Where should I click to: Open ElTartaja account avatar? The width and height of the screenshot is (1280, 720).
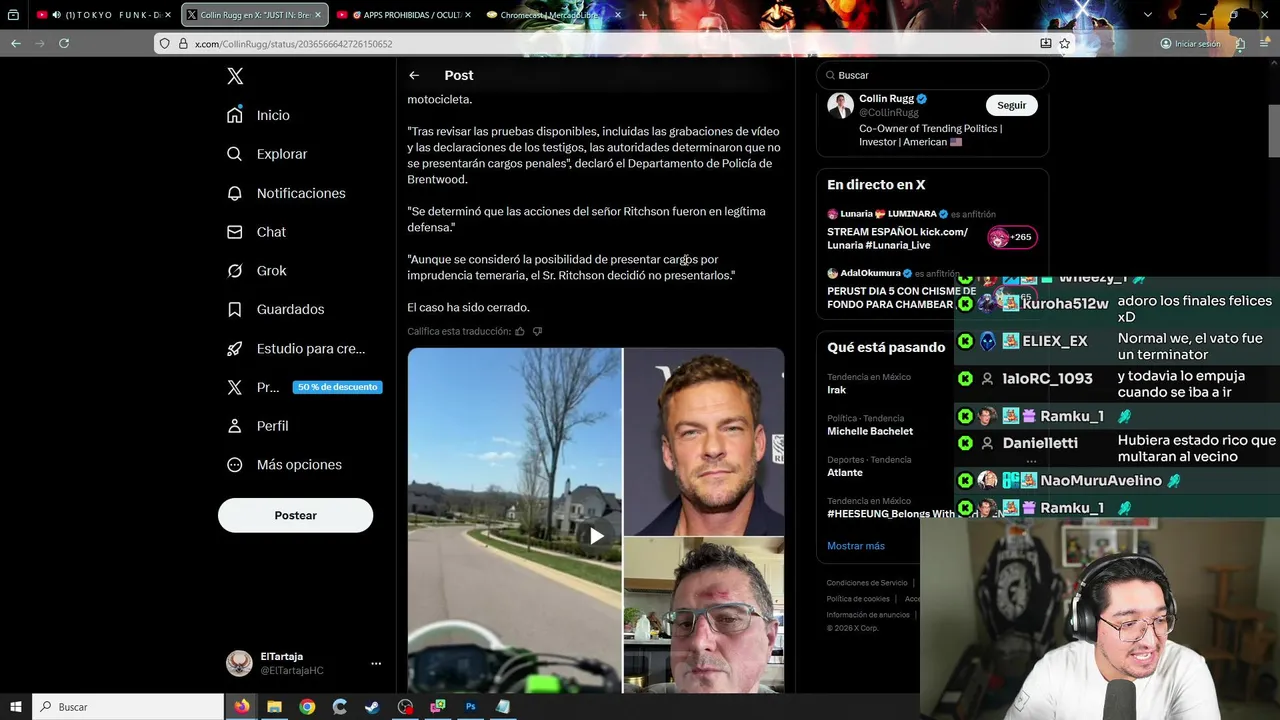[239, 663]
